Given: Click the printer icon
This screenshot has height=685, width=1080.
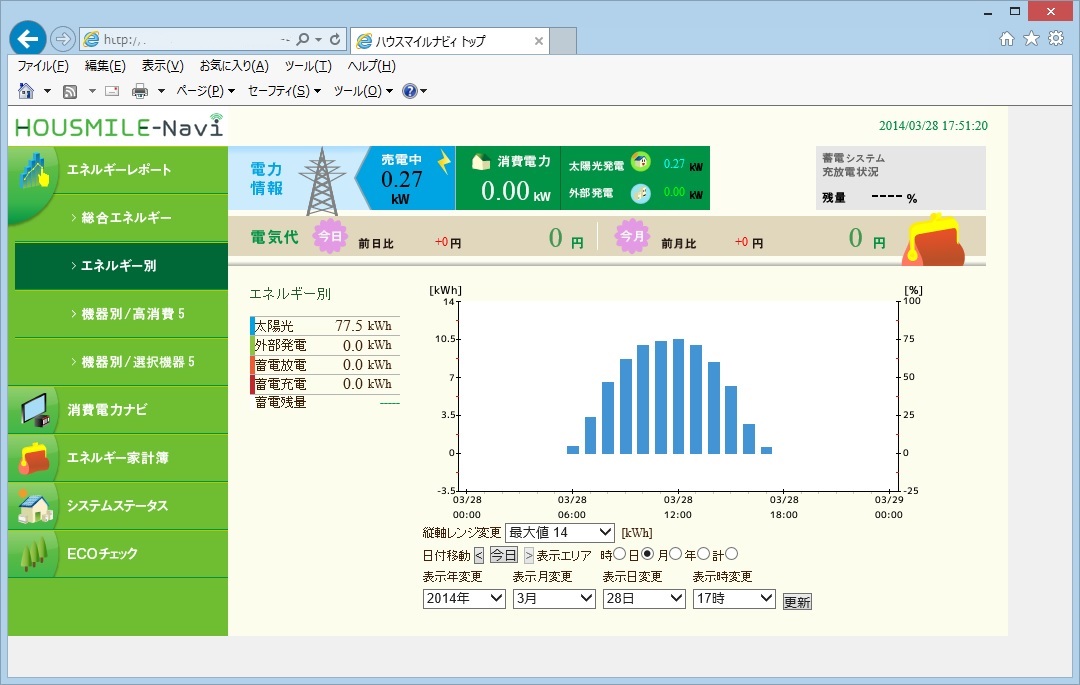Looking at the screenshot, I should pos(140,91).
